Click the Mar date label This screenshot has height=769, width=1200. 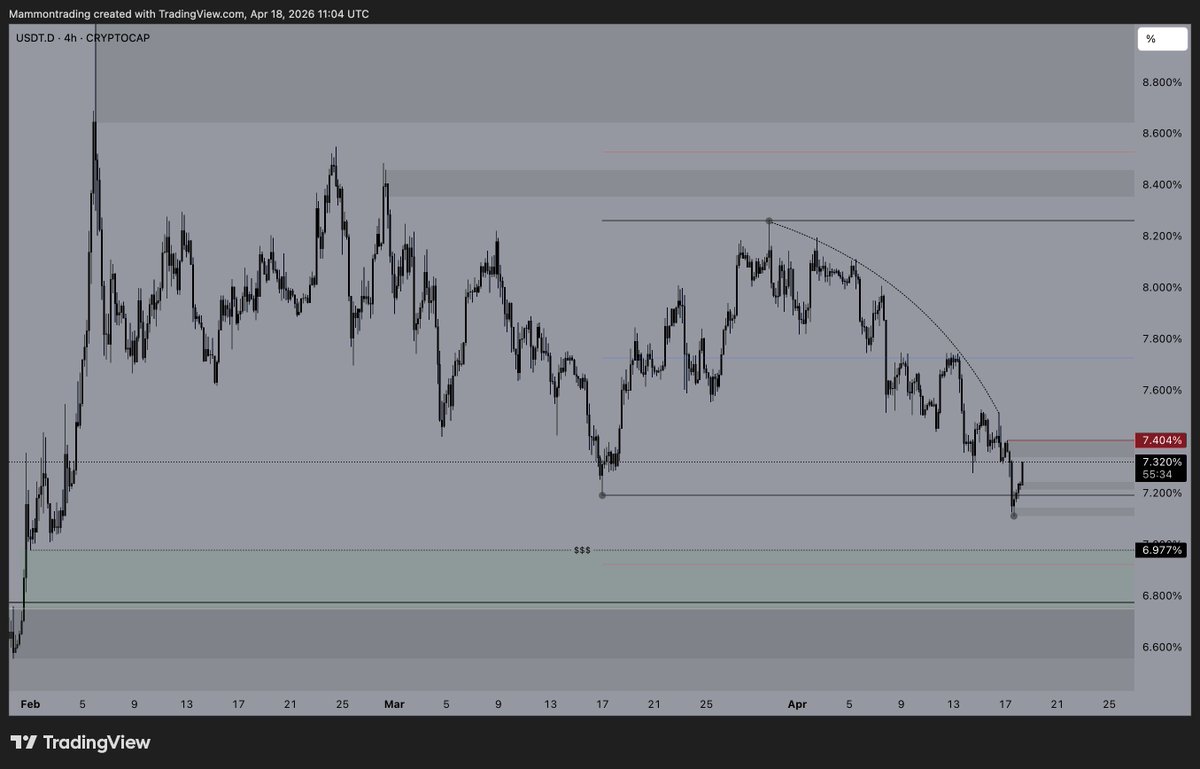[x=394, y=704]
